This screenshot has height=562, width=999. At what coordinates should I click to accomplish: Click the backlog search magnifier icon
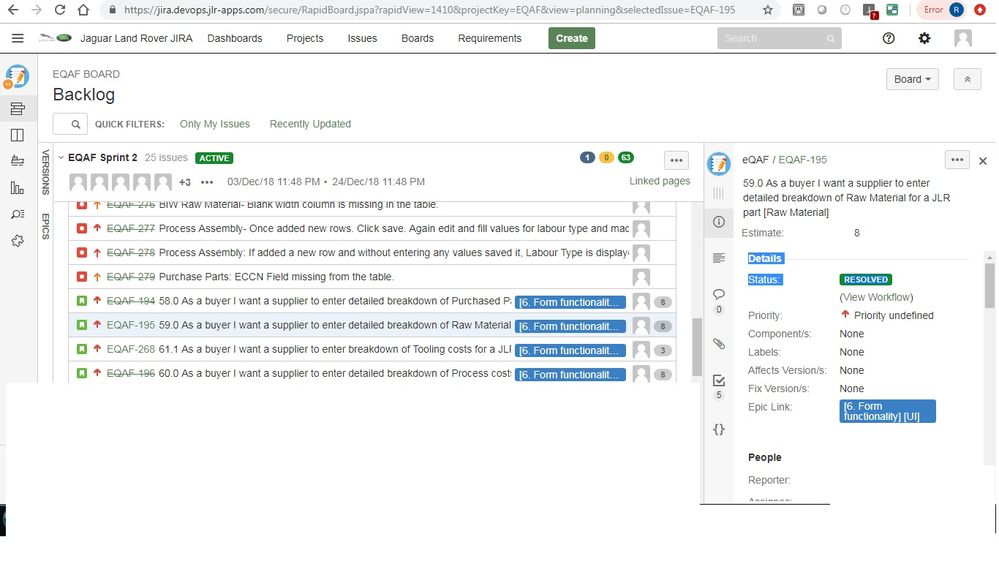(75, 124)
